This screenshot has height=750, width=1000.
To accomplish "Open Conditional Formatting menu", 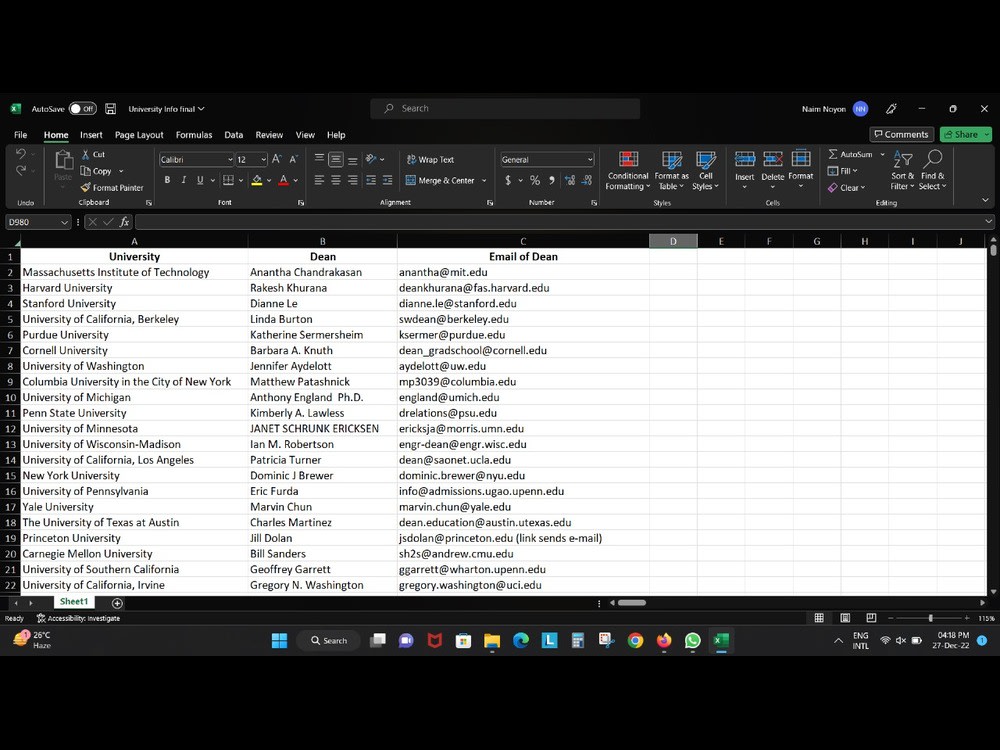I will point(628,170).
